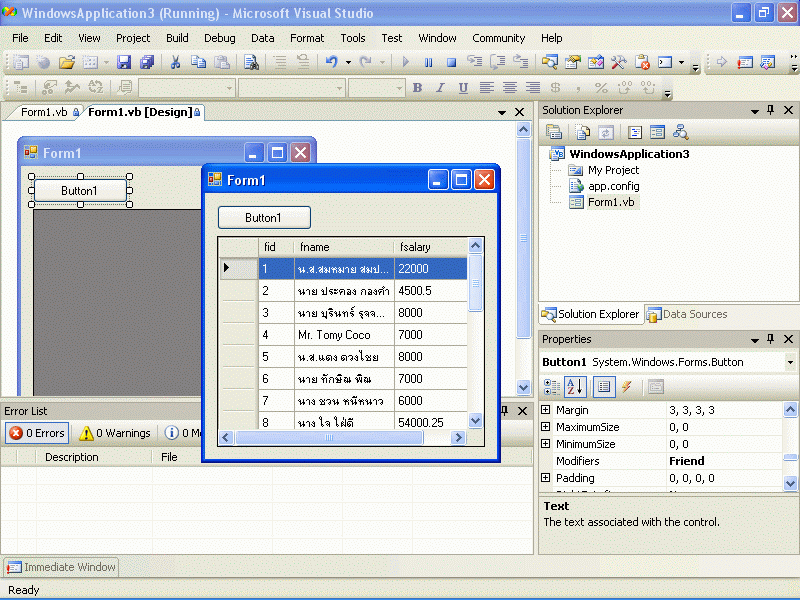This screenshot has height=600, width=800.
Task: Toggle the Warnings filter
Action: [x=115, y=433]
